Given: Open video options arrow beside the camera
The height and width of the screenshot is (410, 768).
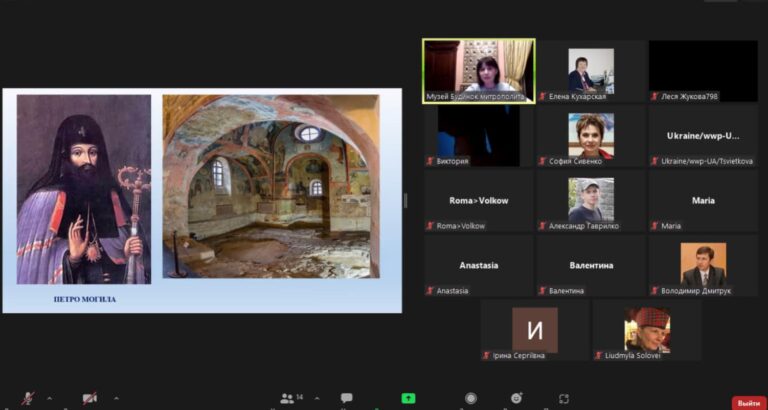Looking at the screenshot, I should [x=116, y=398].
